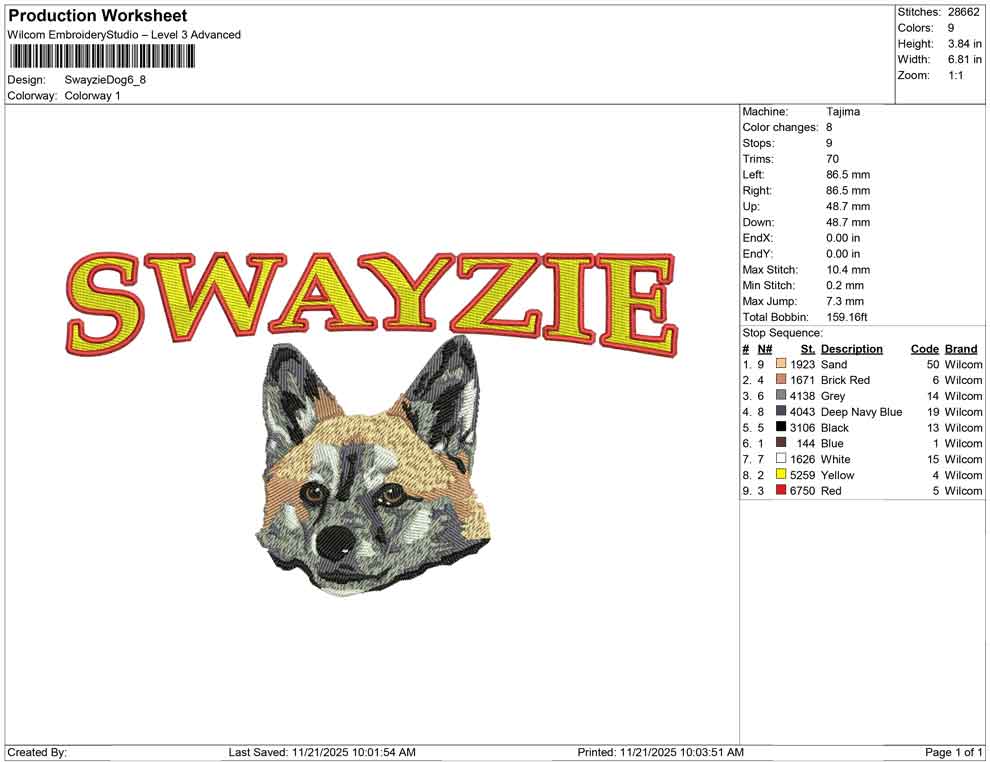Select the Red 6750 thread swatch

(x=781, y=491)
